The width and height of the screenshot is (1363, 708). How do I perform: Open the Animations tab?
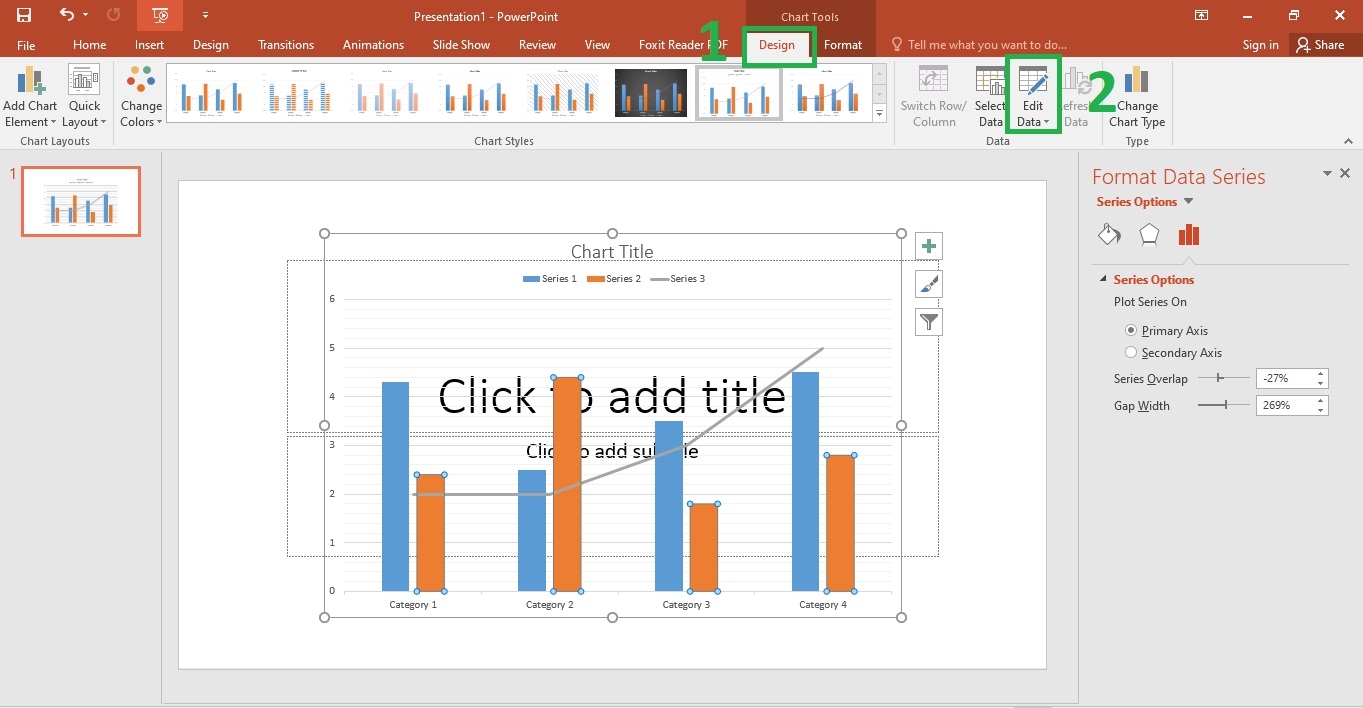[x=374, y=45]
